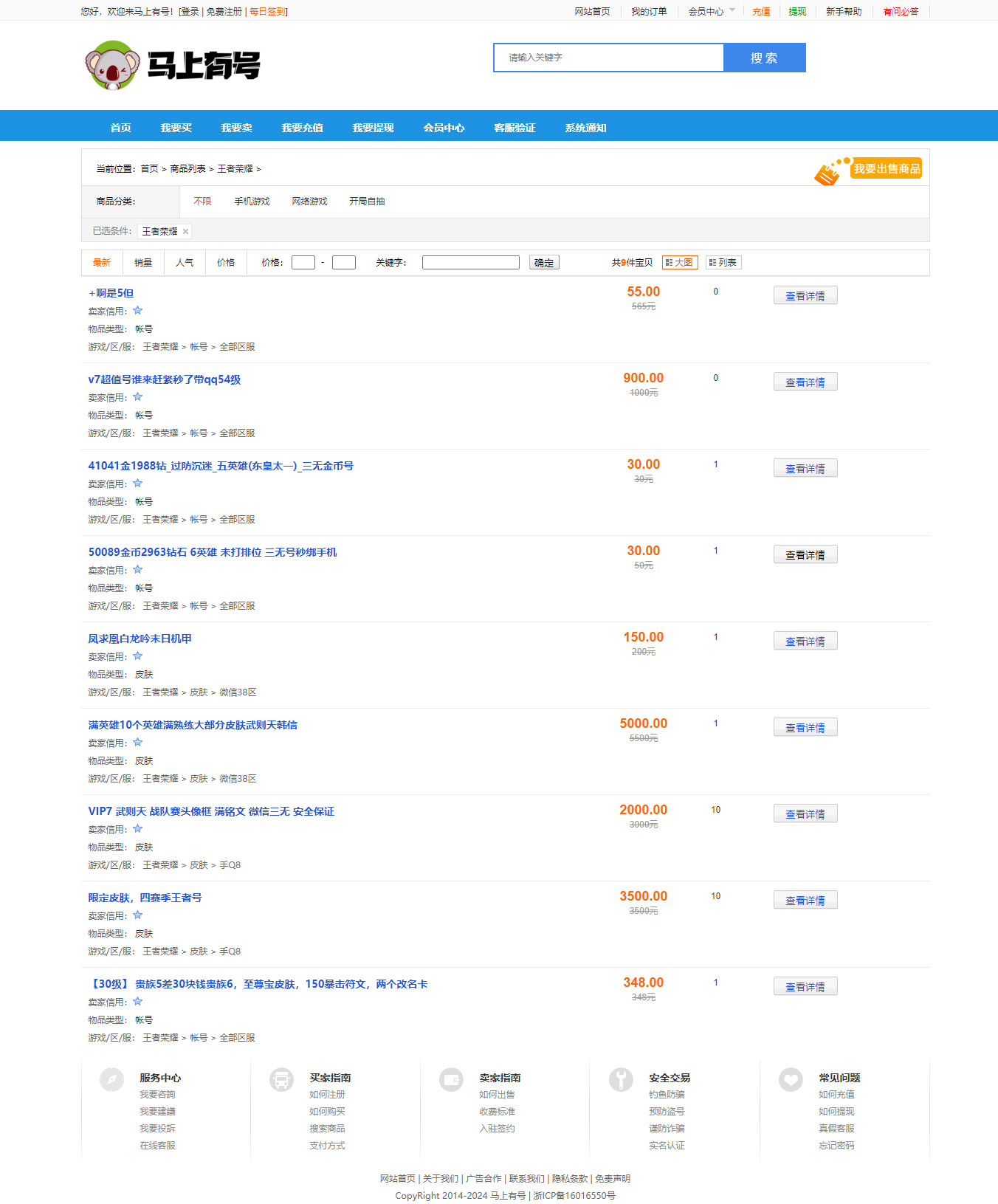Open the 客服验证 nav tab

click(515, 128)
